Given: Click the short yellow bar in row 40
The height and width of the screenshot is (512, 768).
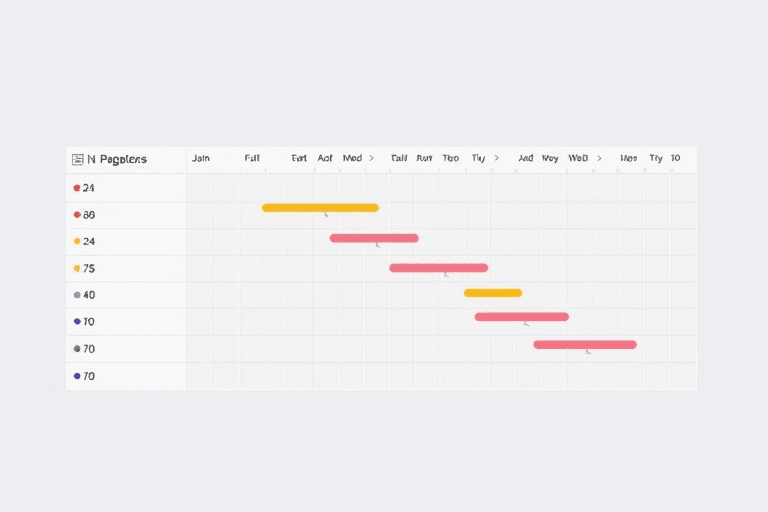Looking at the screenshot, I should tap(492, 293).
